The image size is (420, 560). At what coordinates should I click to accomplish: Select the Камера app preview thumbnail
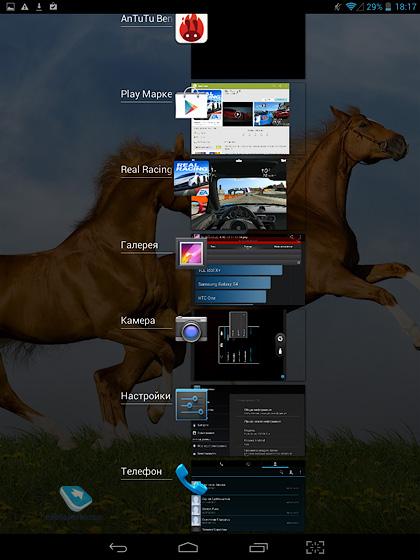239,345
